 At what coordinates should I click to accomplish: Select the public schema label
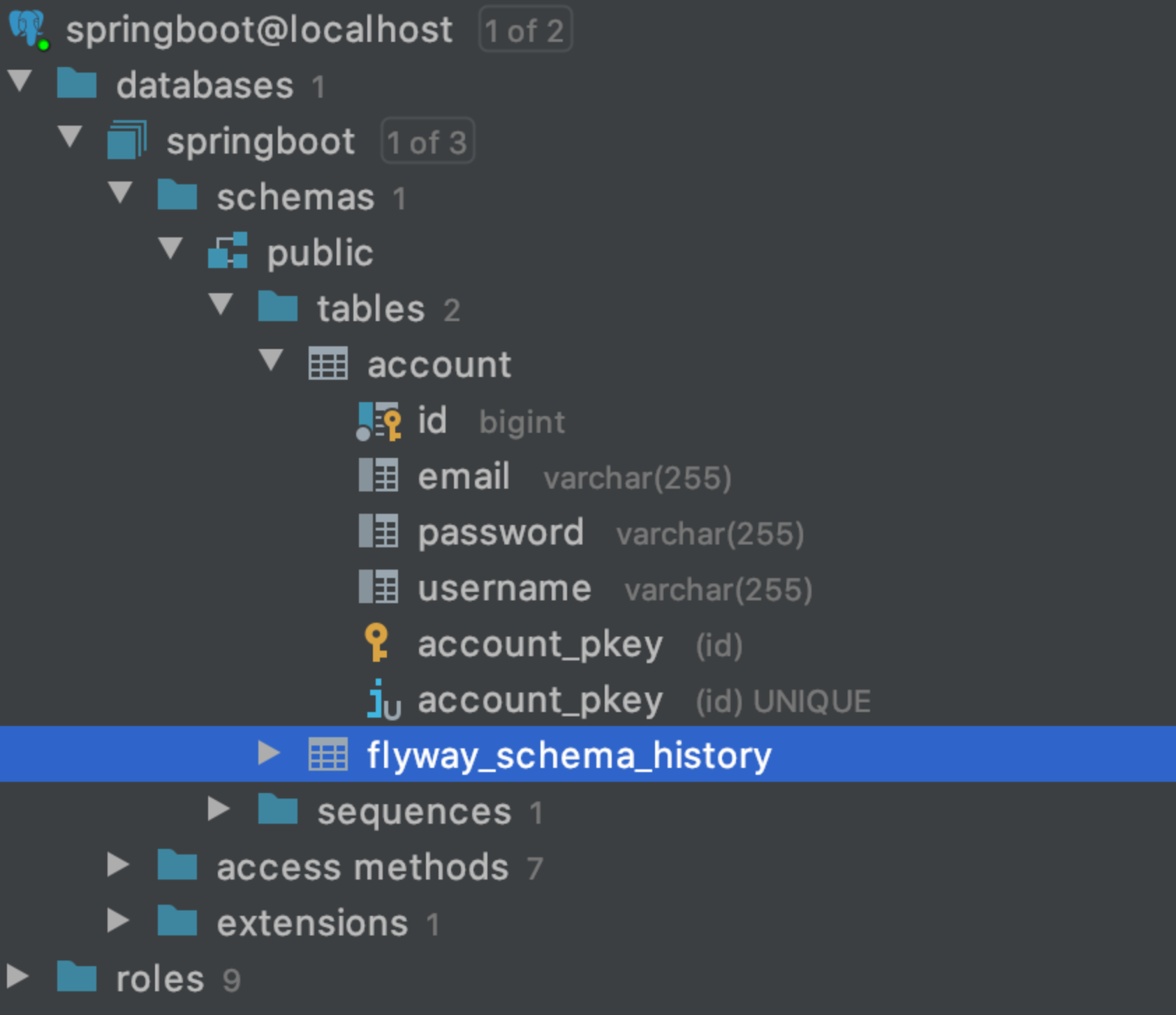pos(320,253)
